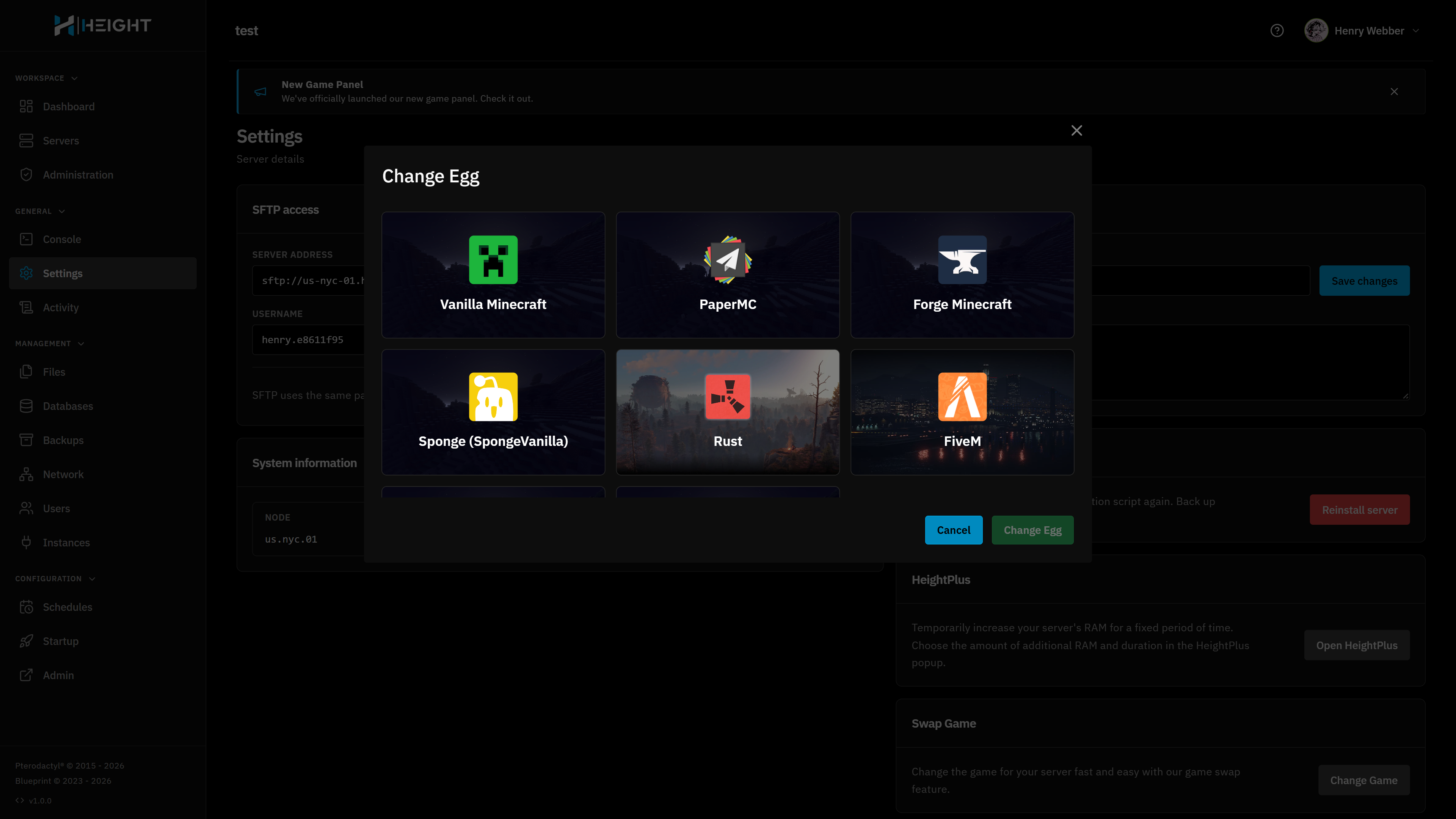Click the Startup rocket icon
Image resolution: width=1456 pixels, height=819 pixels.
26,641
